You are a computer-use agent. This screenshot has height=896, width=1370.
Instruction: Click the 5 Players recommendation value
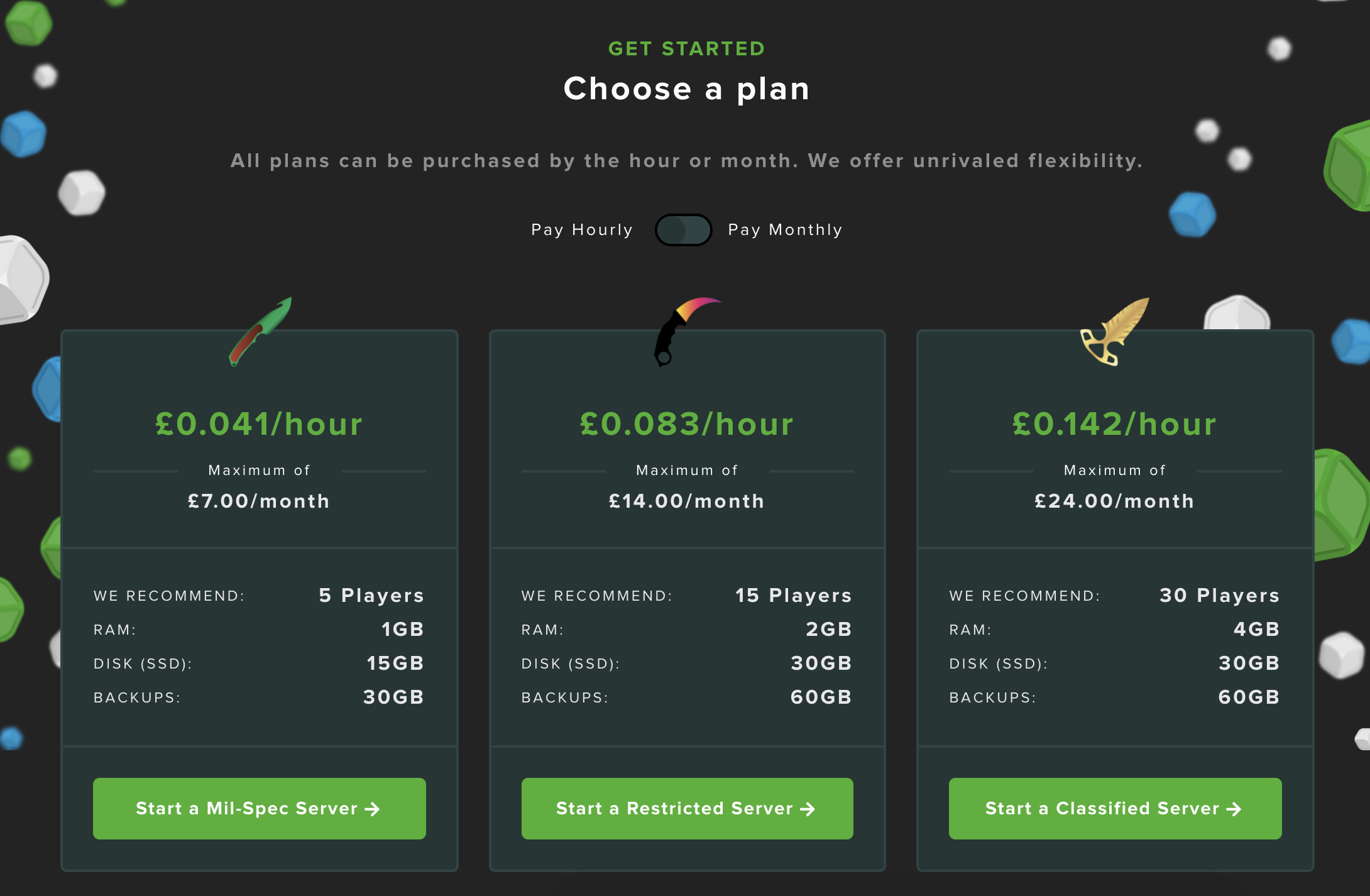pos(372,595)
